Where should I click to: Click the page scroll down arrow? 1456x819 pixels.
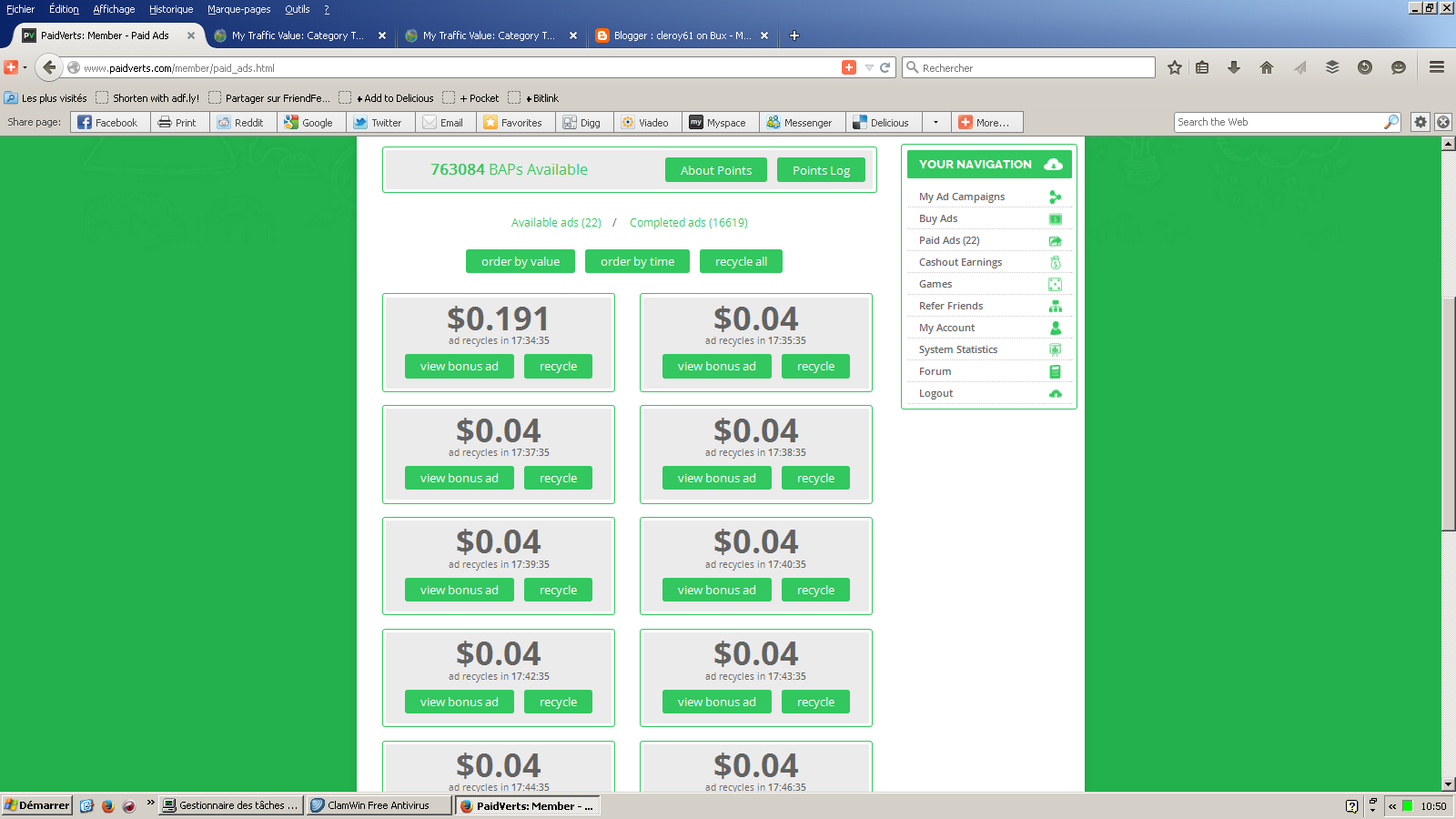click(x=1449, y=784)
